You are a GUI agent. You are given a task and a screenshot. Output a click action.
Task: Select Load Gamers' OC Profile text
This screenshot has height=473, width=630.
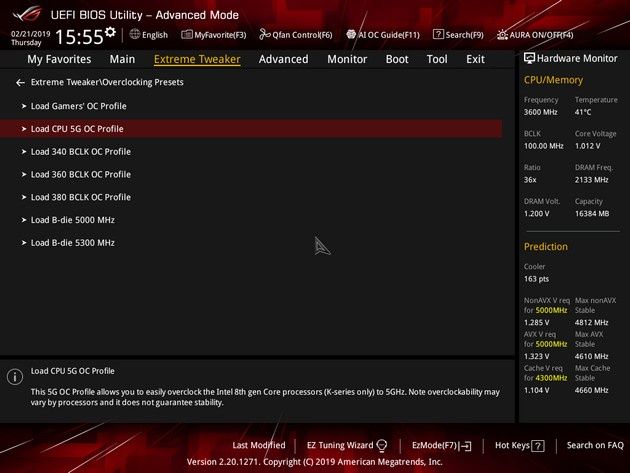click(79, 106)
